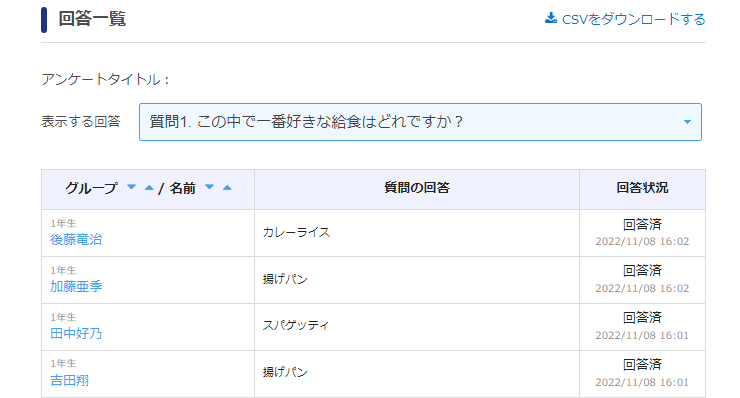740x398 pixels.
Task: Open respondent 田中好乃
Action: pyautogui.click(x=76, y=333)
